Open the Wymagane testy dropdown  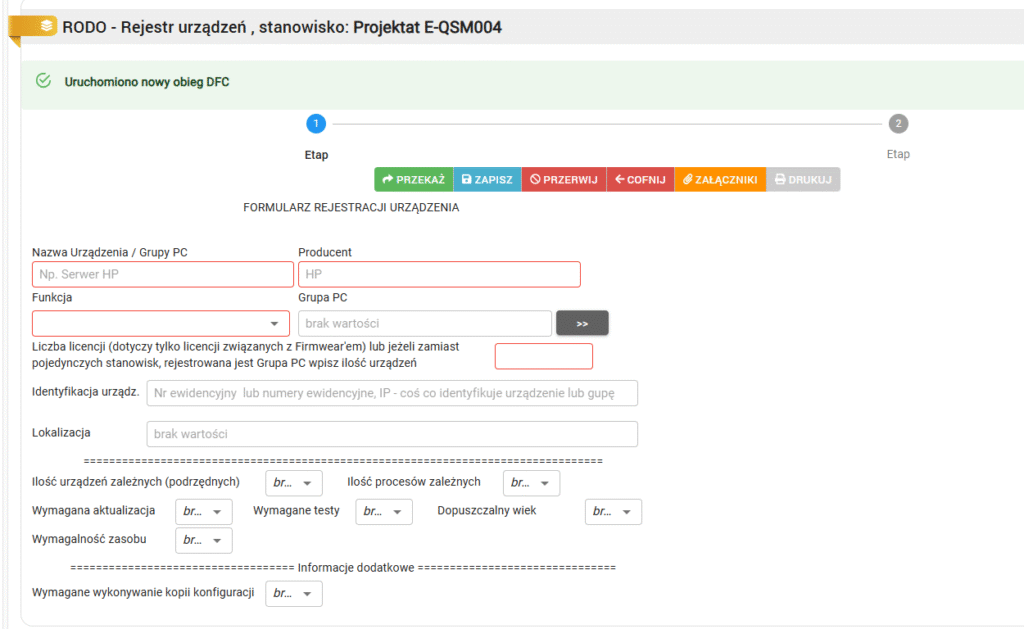pyautogui.click(x=384, y=512)
